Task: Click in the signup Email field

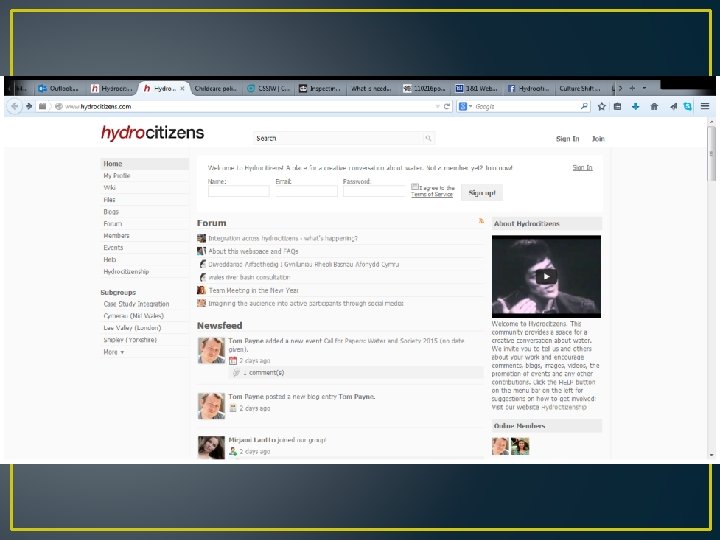Action: (306, 191)
